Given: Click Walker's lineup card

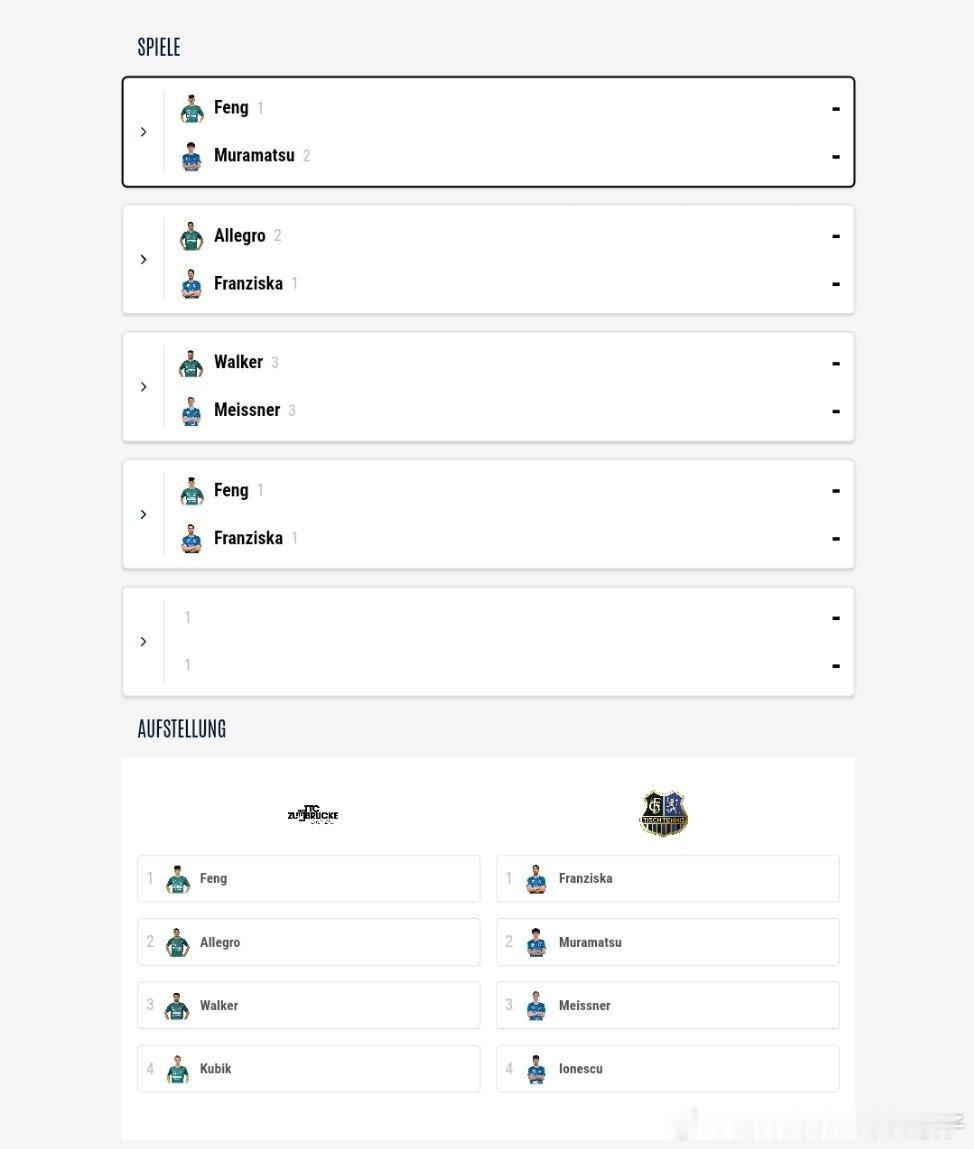Looking at the screenshot, I should pyautogui.click(x=308, y=1005).
